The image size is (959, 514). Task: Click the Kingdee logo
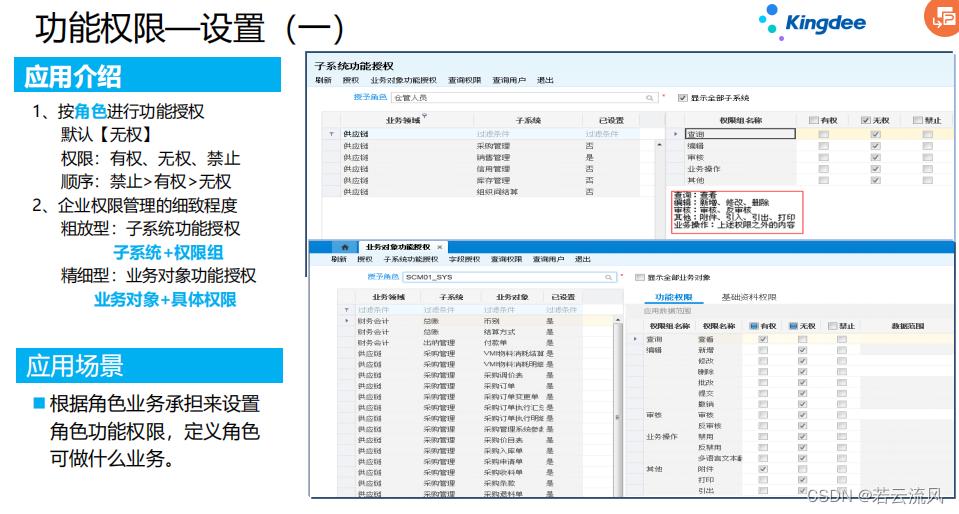[812, 22]
